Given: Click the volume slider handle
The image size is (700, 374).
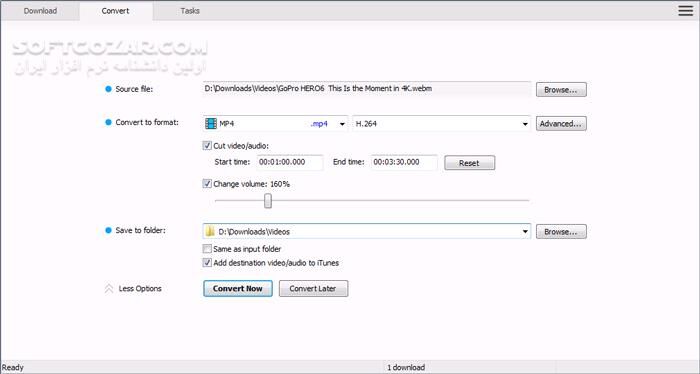Looking at the screenshot, I should (x=268, y=201).
